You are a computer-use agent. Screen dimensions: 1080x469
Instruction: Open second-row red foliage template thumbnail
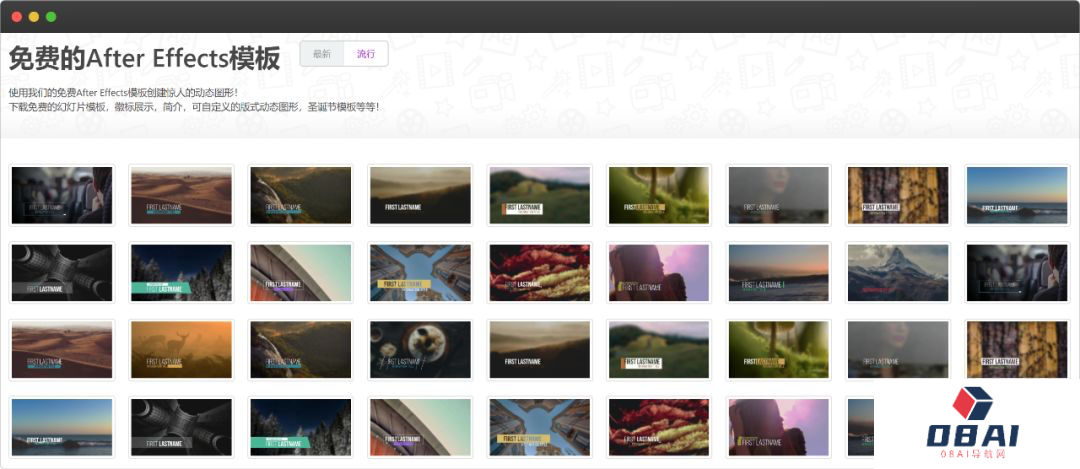tap(540, 273)
